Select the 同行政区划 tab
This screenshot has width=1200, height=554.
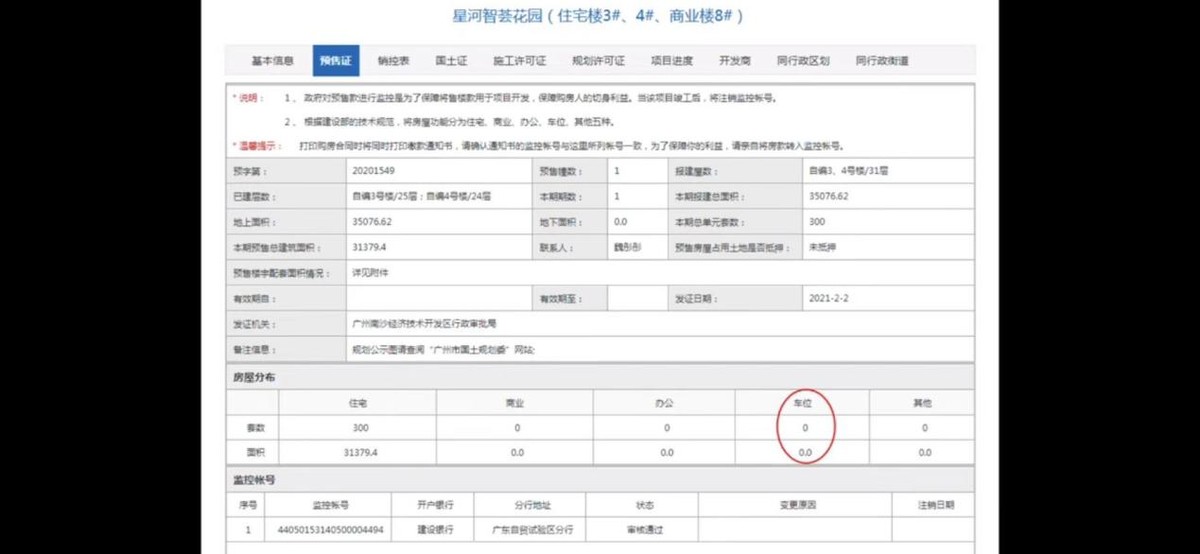[803, 61]
